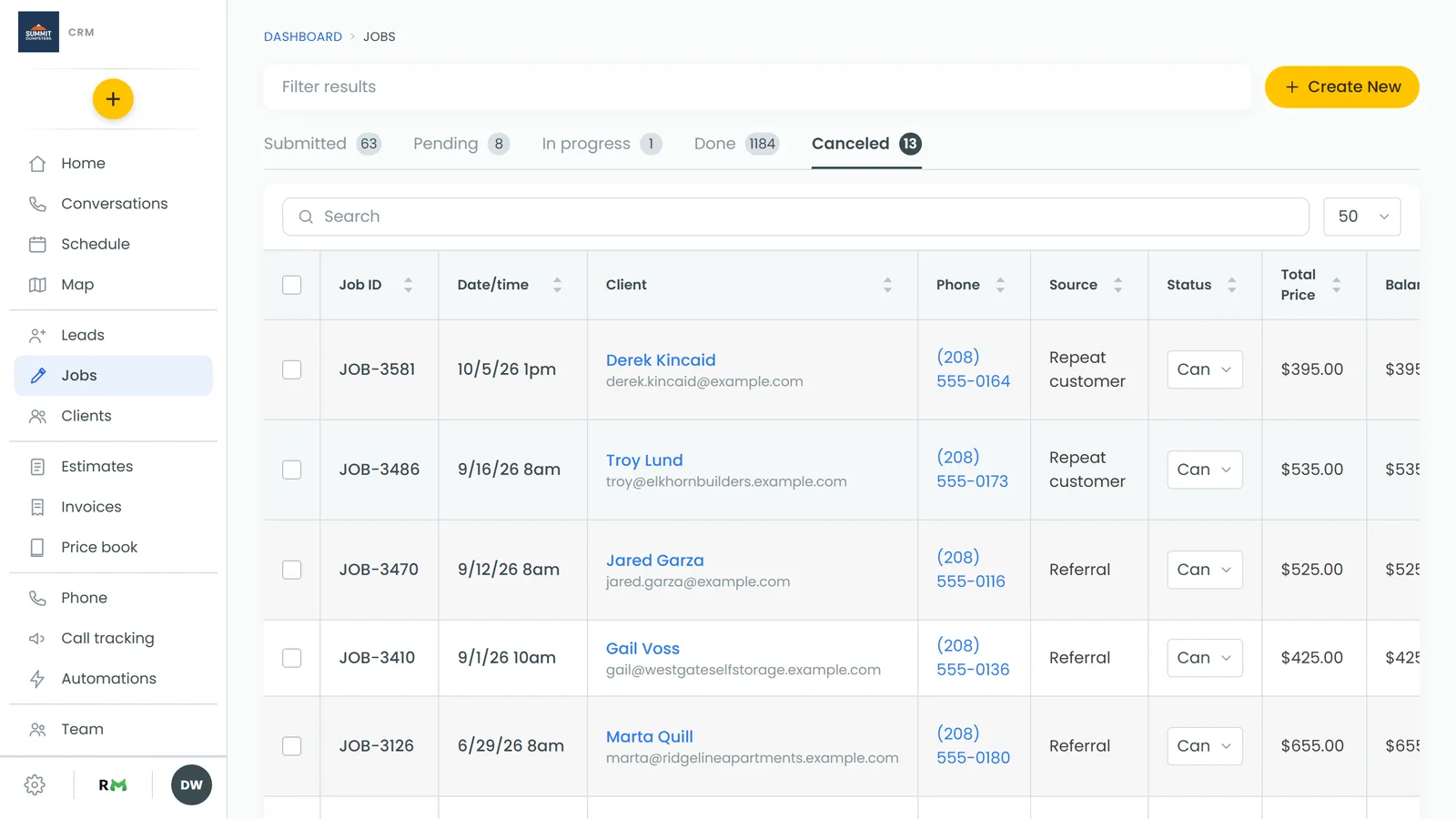Open status dropdown for Marta Quill's job

coord(1205,746)
